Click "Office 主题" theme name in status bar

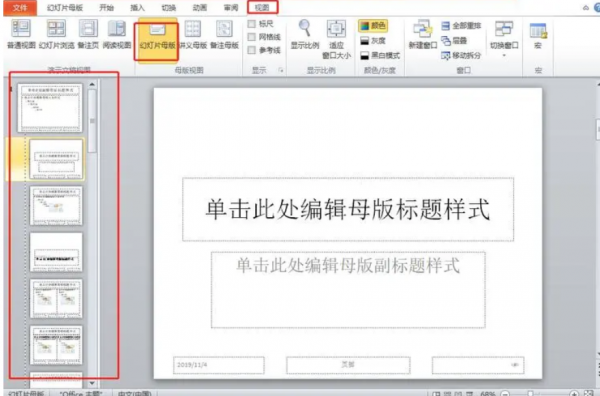click(81, 393)
